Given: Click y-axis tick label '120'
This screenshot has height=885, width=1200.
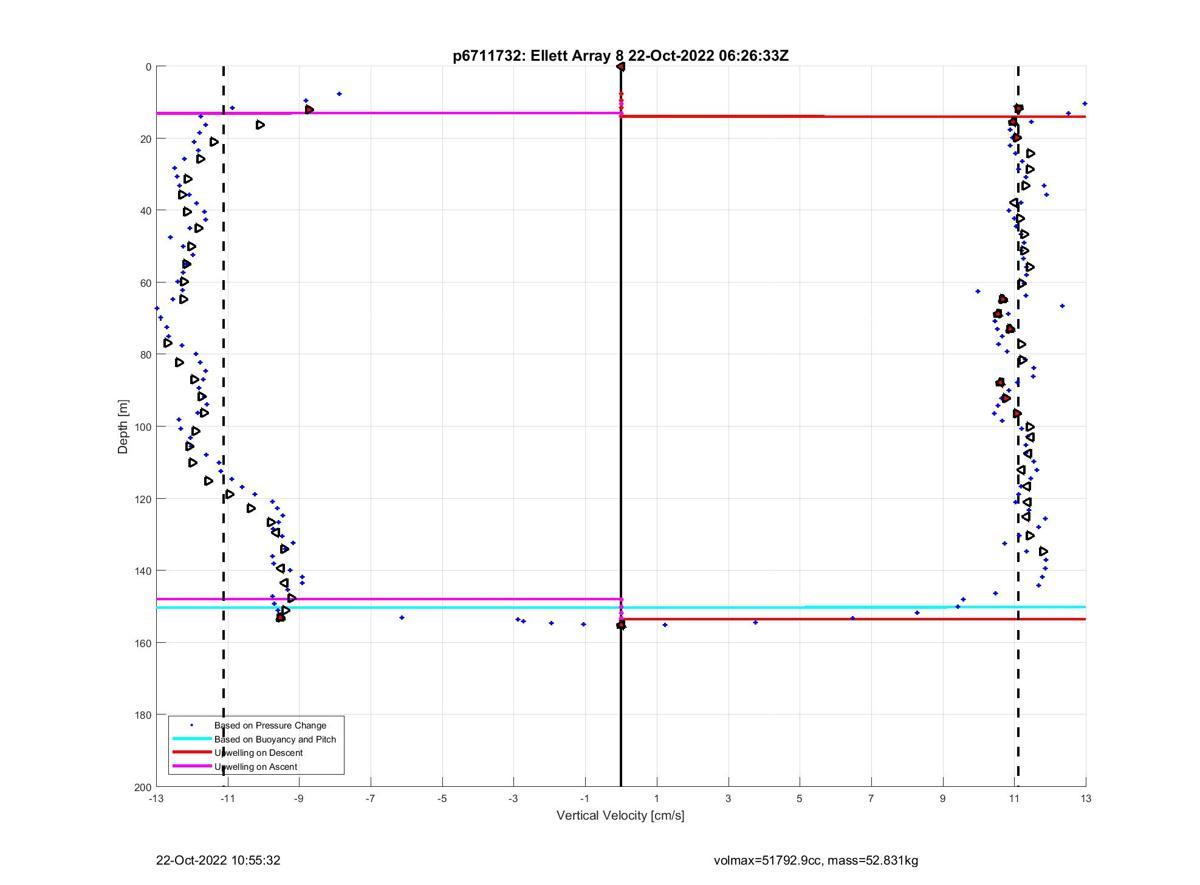Looking at the screenshot, I should point(142,499).
